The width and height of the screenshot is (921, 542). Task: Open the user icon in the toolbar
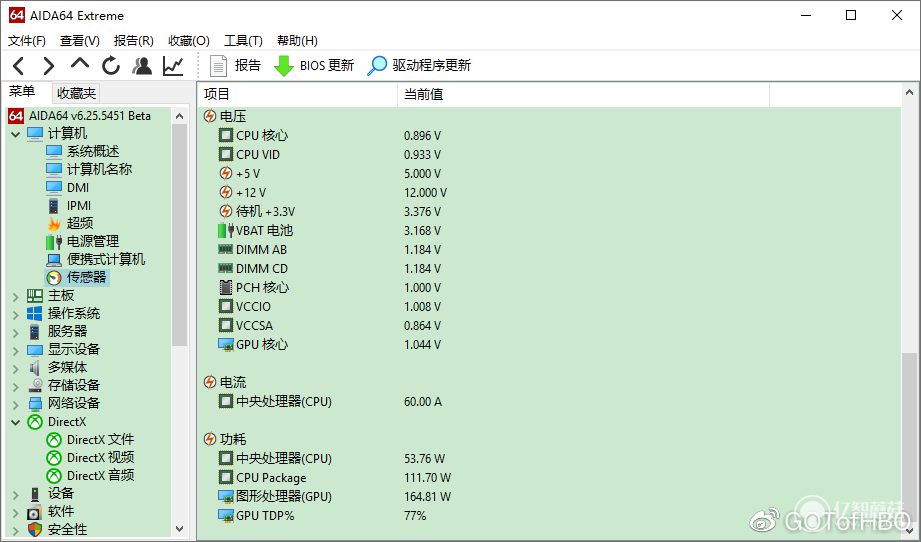click(x=142, y=65)
